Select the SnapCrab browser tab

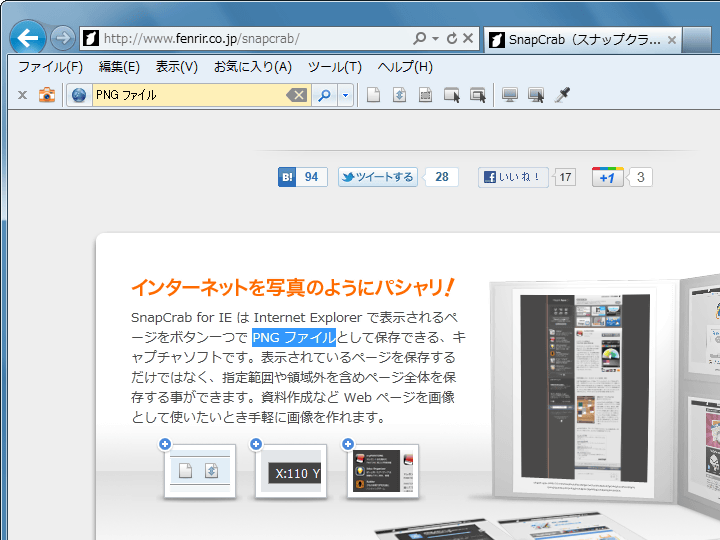coord(583,39)
